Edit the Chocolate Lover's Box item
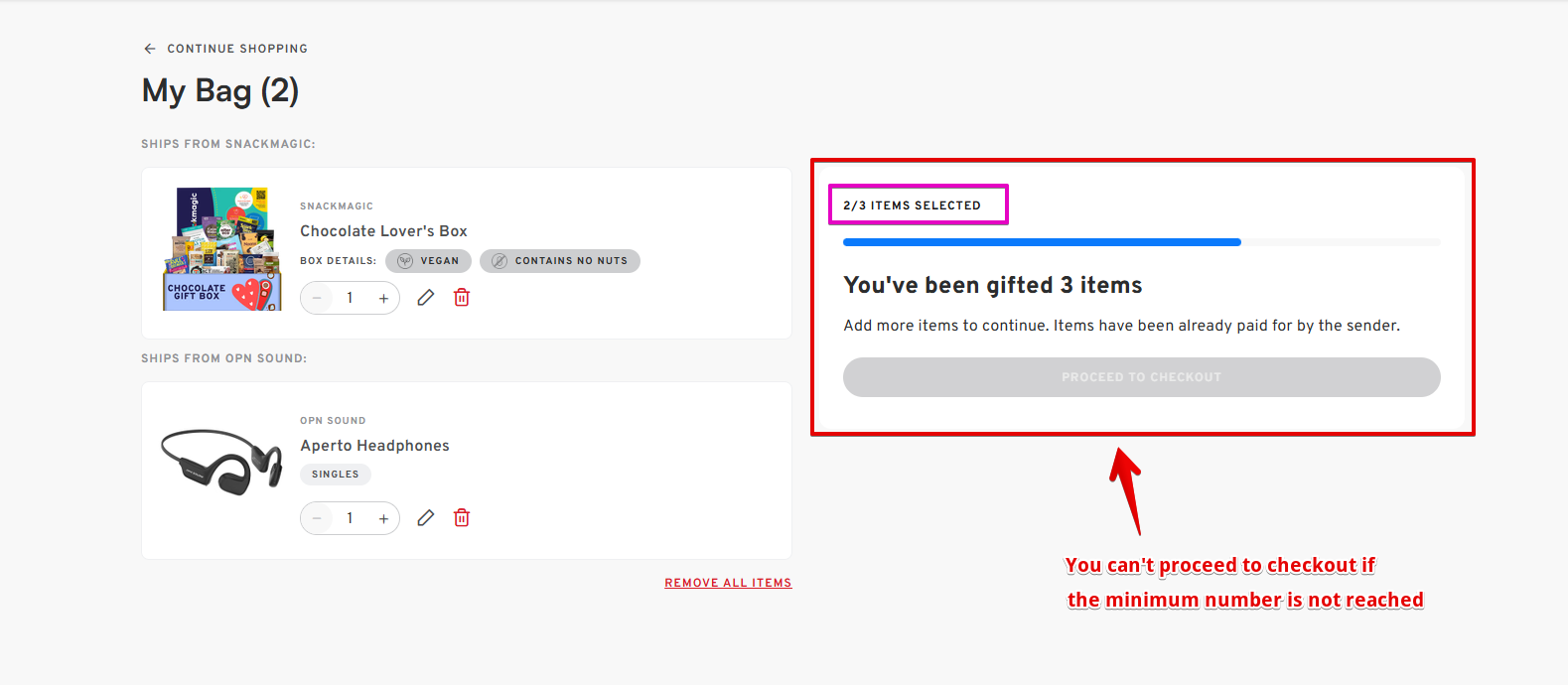1568x685 pixels. tap(426, 298)
